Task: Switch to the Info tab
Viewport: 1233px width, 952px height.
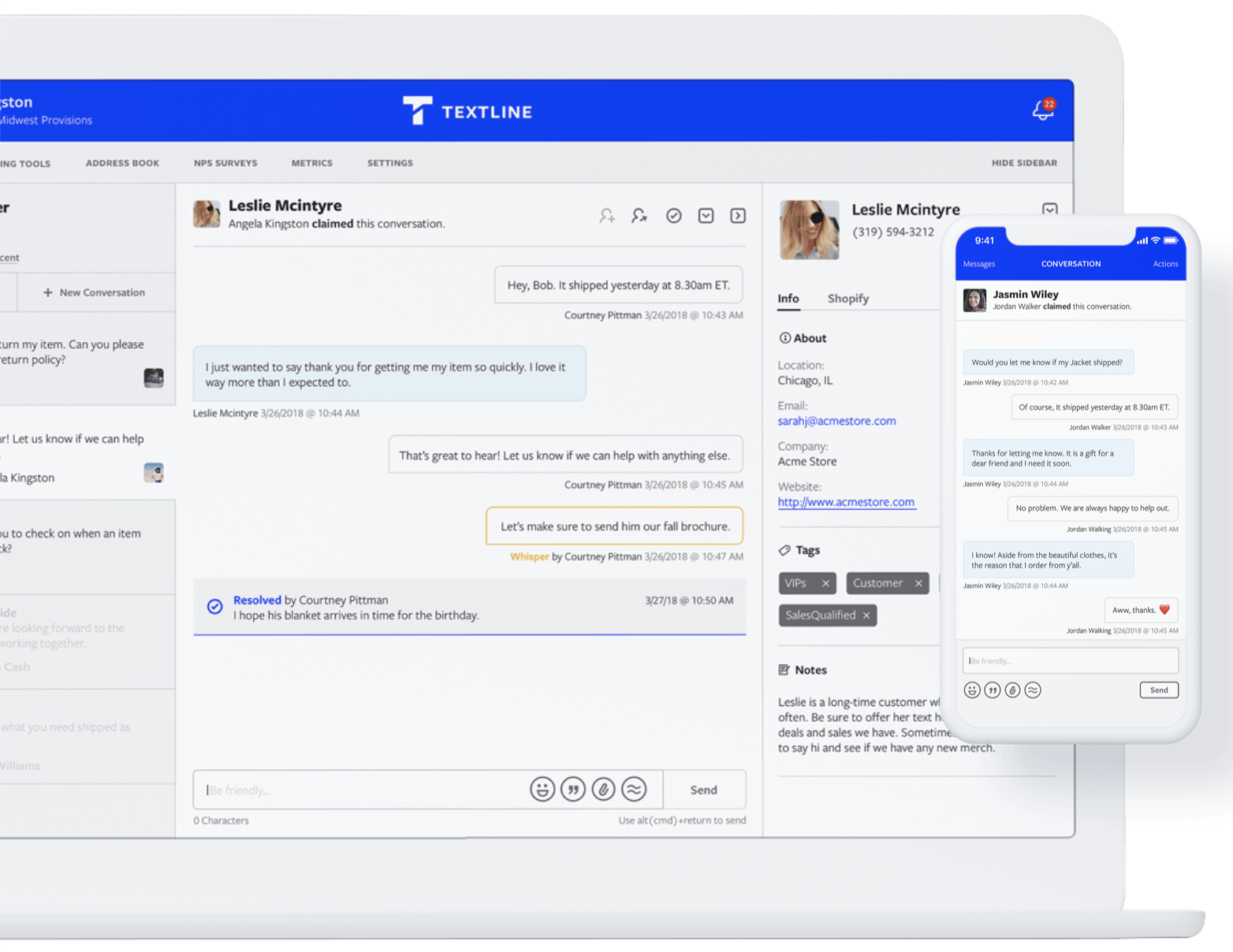Action: (x=788, y=299)
